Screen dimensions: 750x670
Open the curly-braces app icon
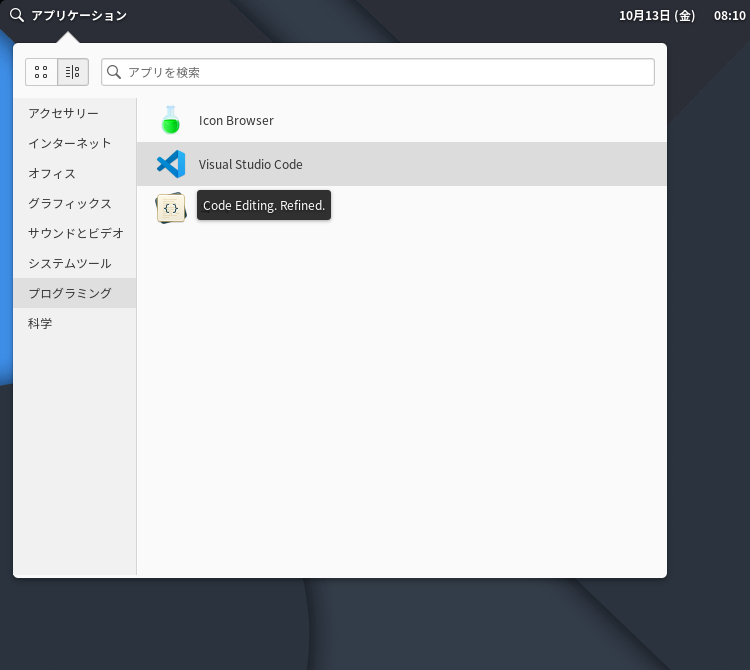point(171,208)
